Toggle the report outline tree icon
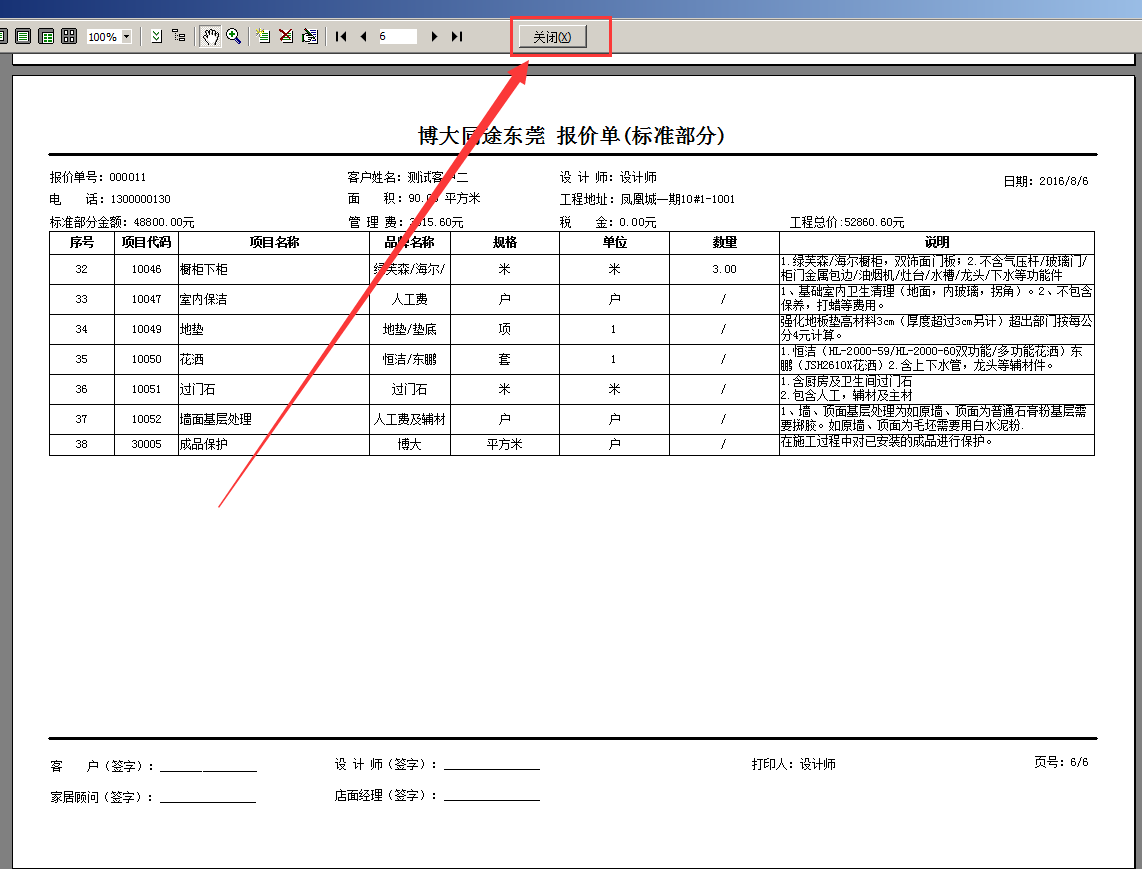Viewport: 1142px width, 869px height. (x=179, y=36)
